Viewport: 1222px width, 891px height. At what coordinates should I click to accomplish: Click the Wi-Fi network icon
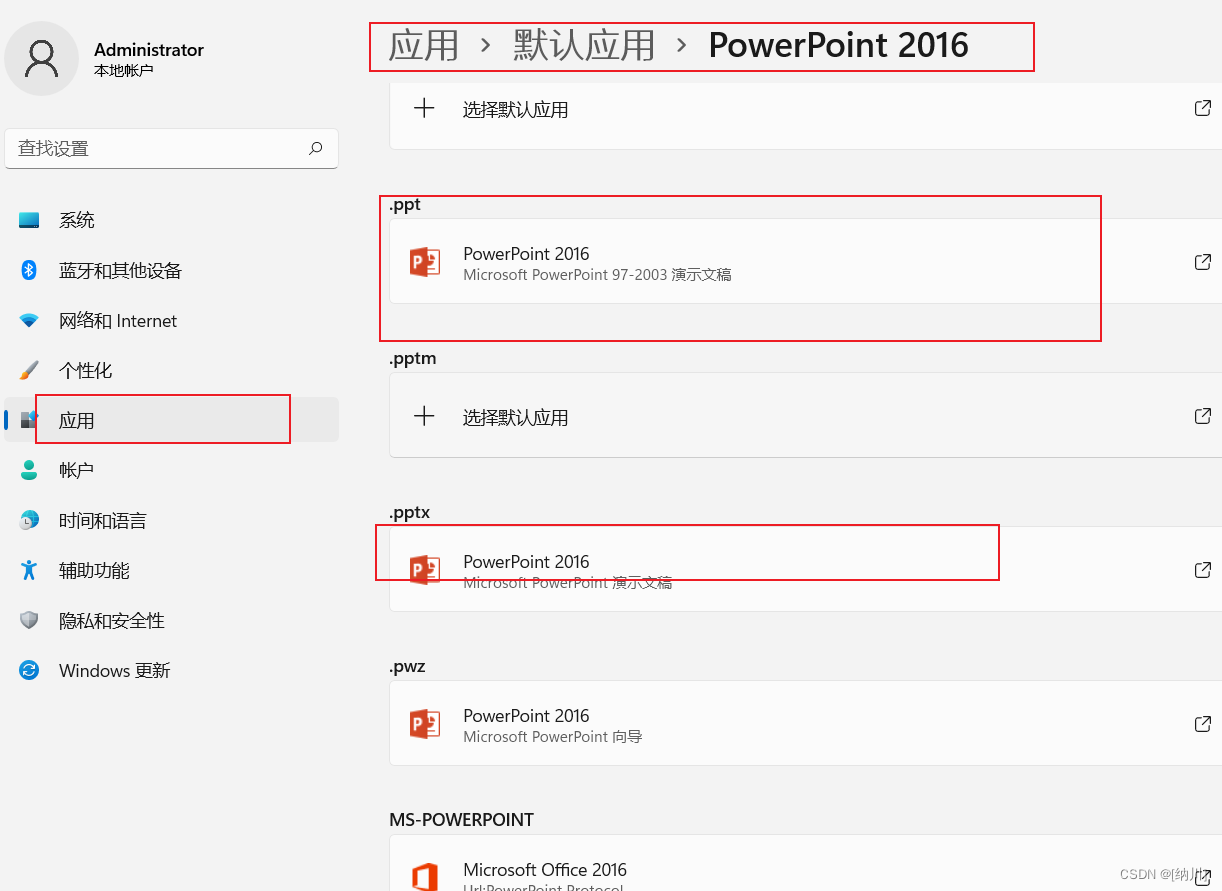click(29, 320)
